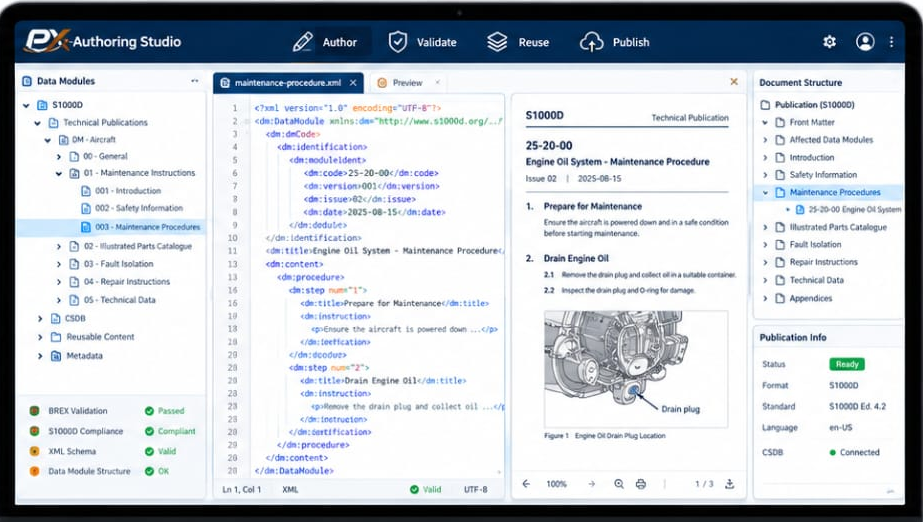
Task: Click code line with 25-20-00 dm:code
Action: (x=371, y=173)
